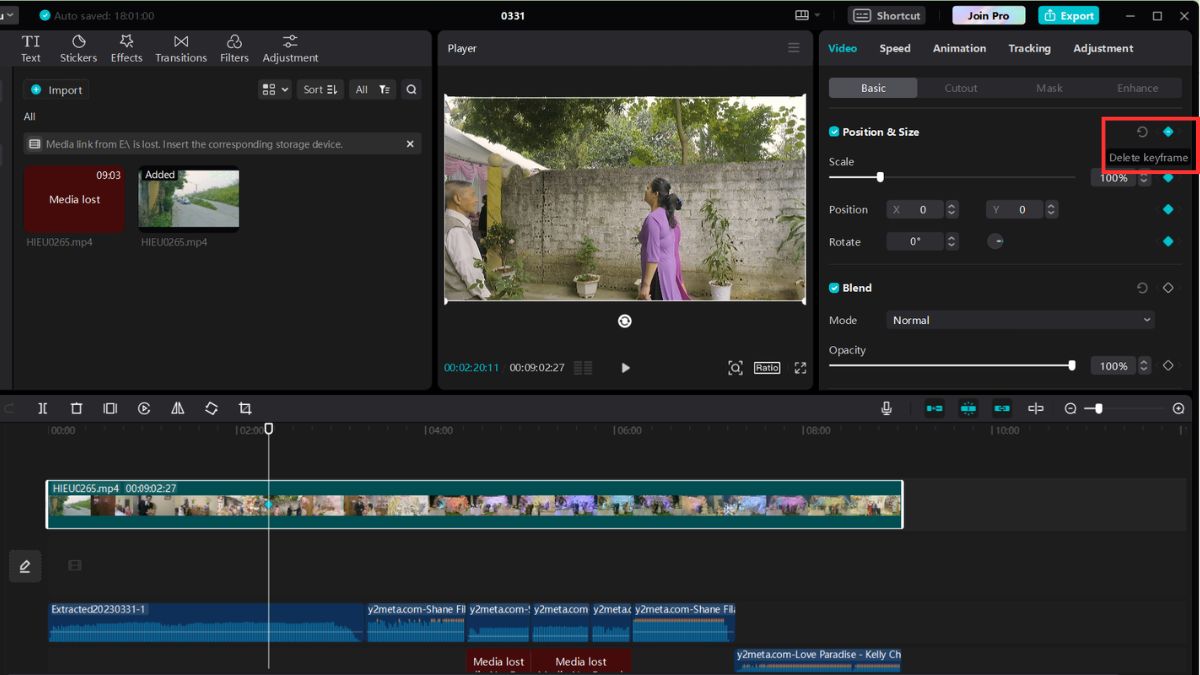Select the HIEU0265.mp4 added thumbnail
Viewport: 1200px width, 675px height.
pyautogui.click(x=189, y=199)
